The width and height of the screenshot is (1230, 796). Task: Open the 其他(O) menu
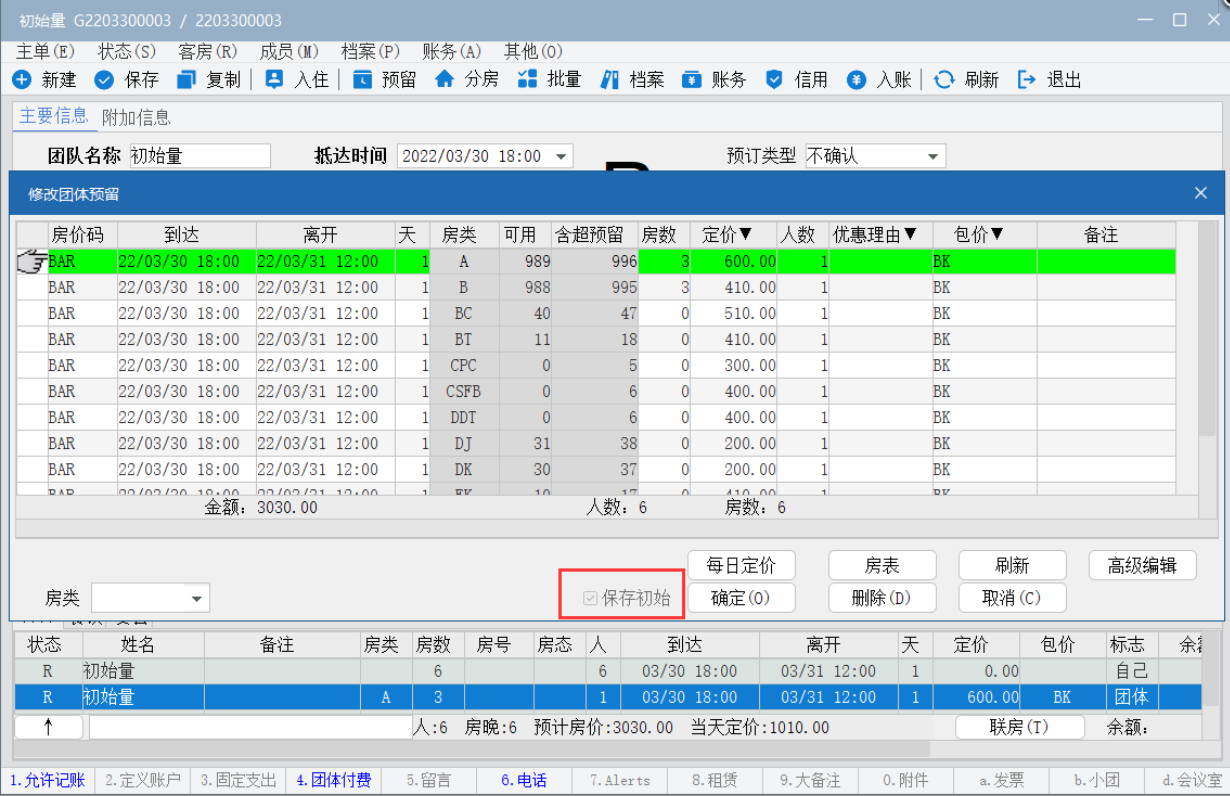533,52
